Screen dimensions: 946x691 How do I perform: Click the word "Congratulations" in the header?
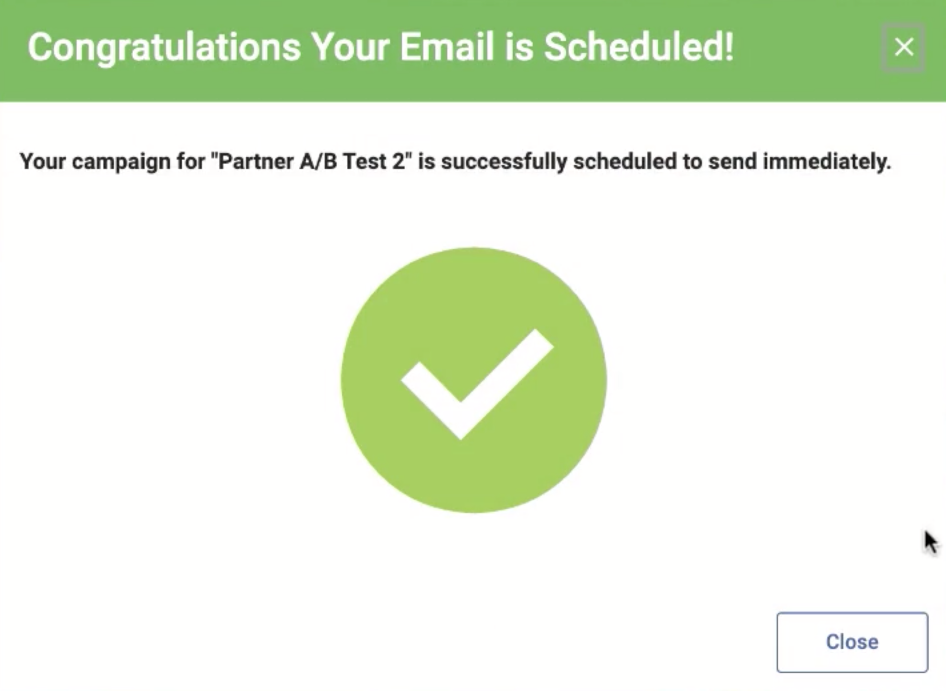[x=164, y=48]
